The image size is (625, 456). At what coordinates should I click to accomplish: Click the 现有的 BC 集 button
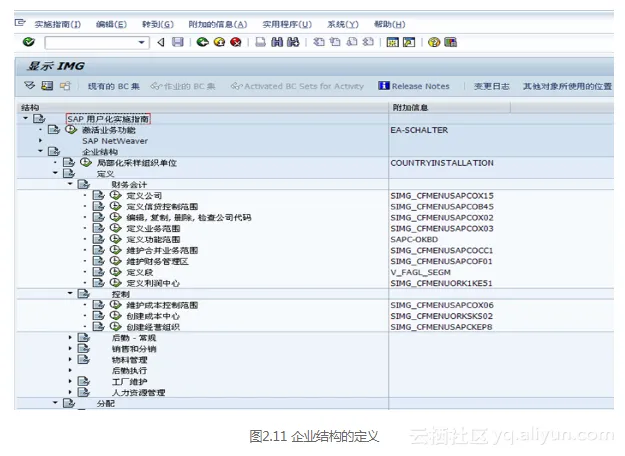click(x=114, y=86)
